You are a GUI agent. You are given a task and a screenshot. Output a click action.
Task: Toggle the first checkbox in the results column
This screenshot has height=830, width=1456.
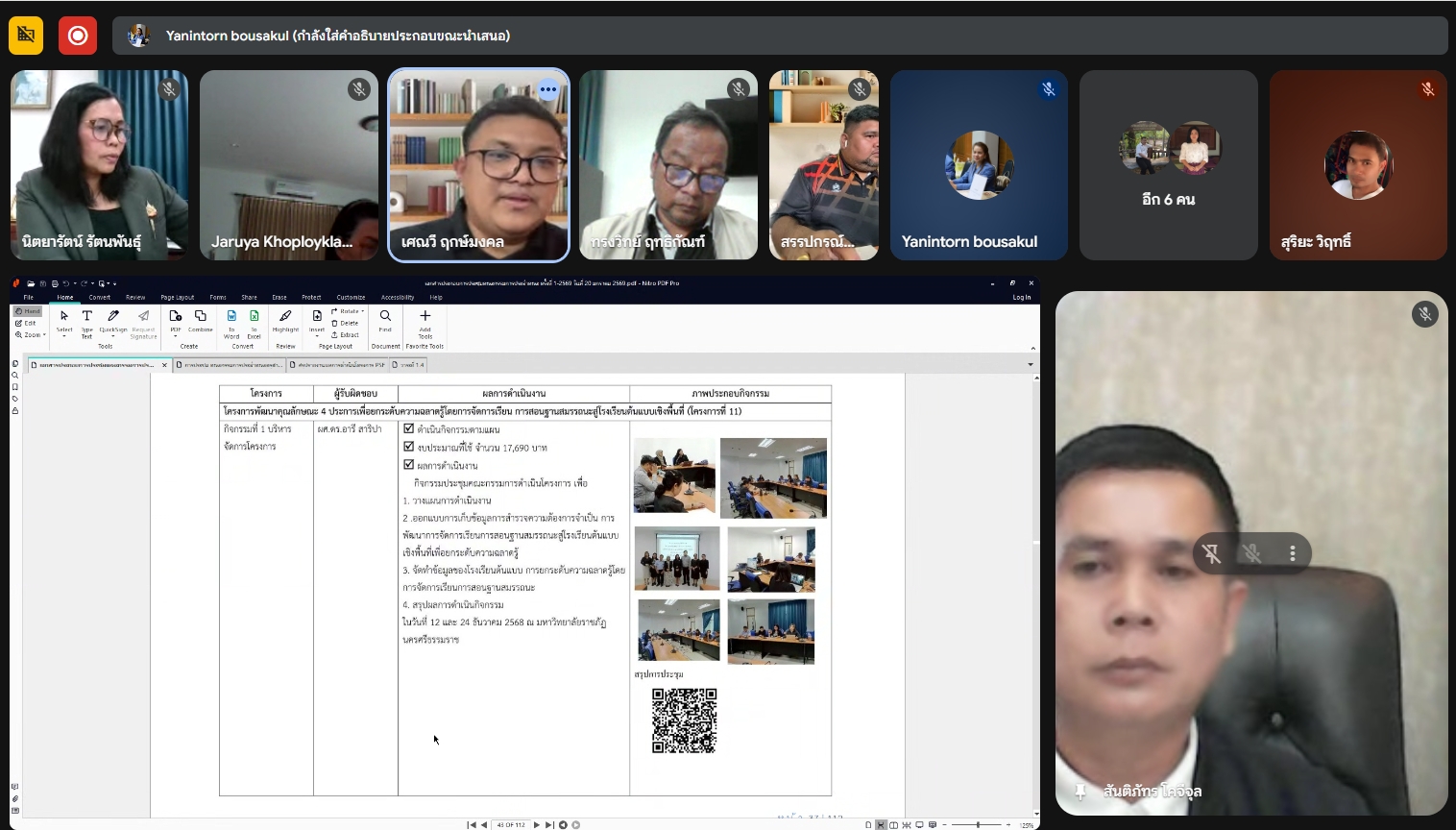click(x=409, y=428)
